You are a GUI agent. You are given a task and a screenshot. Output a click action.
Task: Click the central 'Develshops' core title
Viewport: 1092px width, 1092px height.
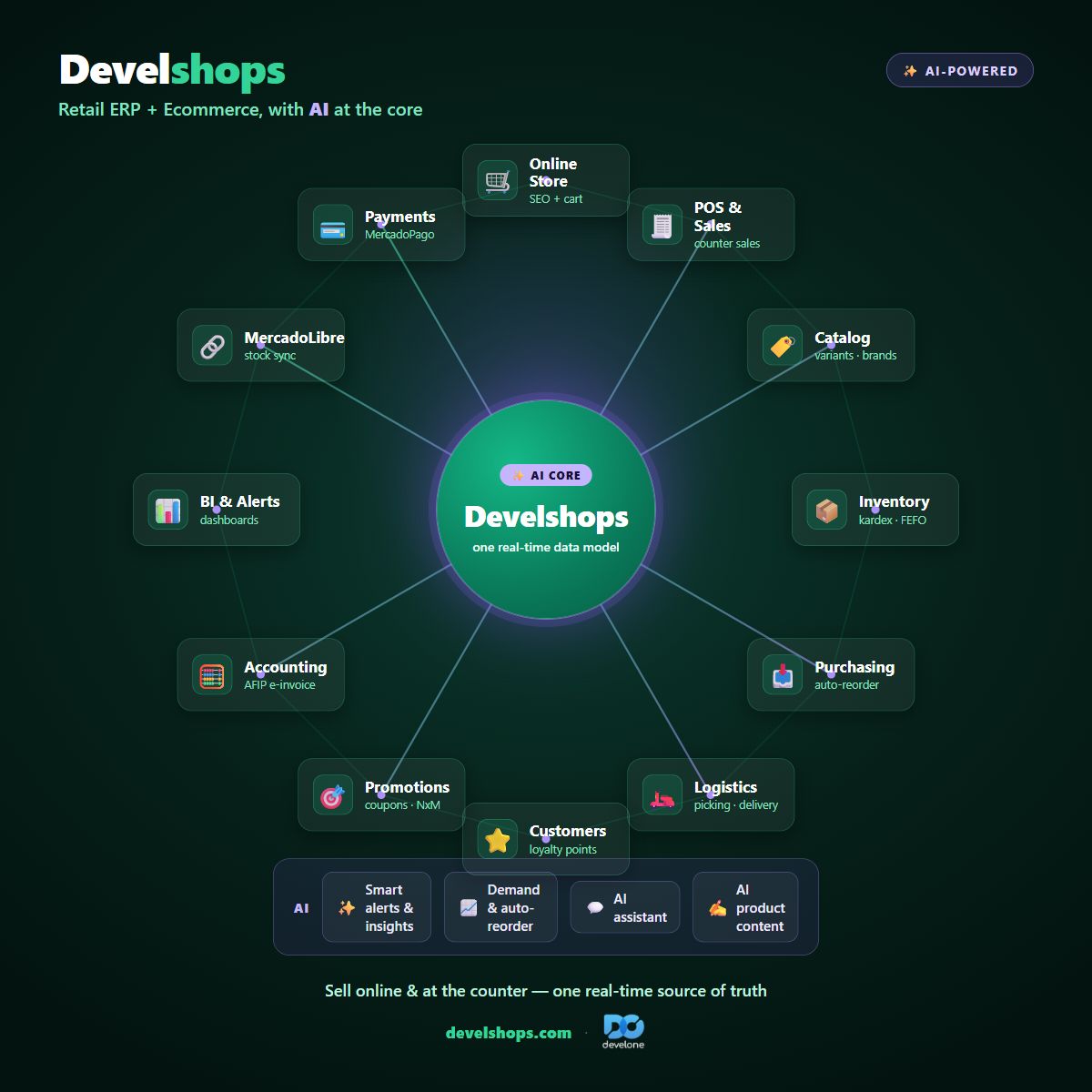546,517
